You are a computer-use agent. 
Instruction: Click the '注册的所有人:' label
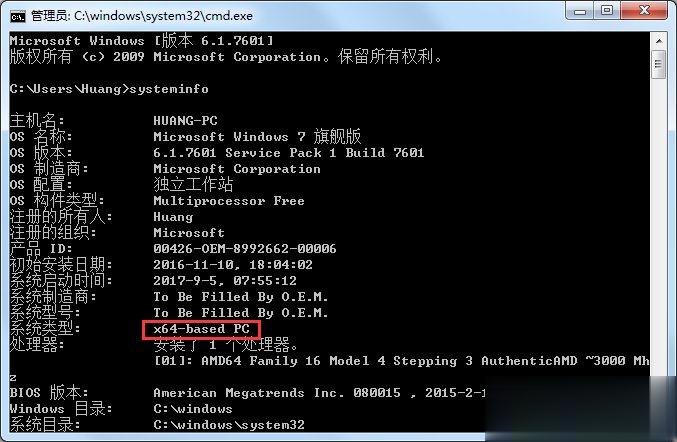click(x=61, y=217)
